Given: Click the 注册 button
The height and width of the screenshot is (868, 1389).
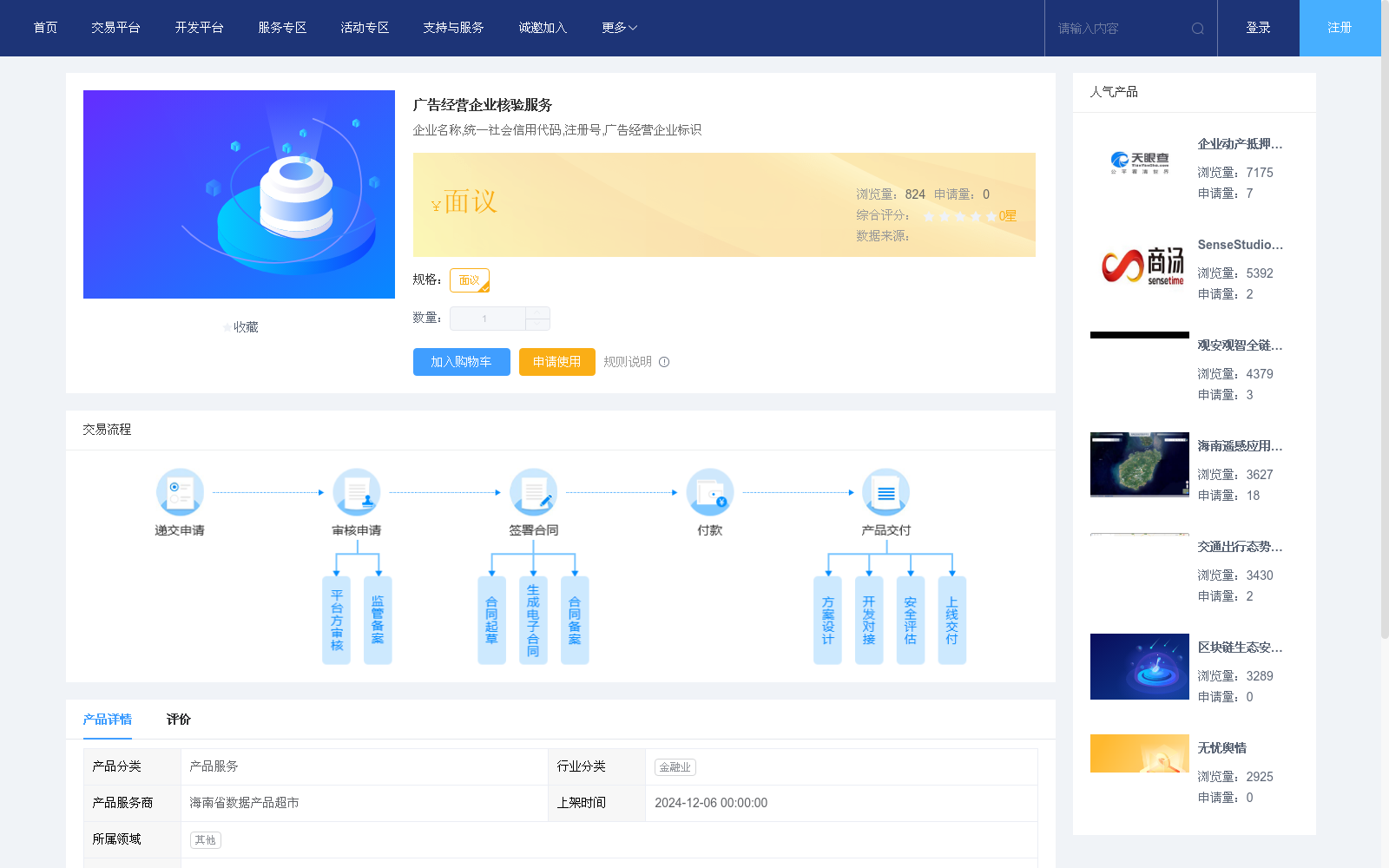Looking at the screenshot, I should 1340,28.
